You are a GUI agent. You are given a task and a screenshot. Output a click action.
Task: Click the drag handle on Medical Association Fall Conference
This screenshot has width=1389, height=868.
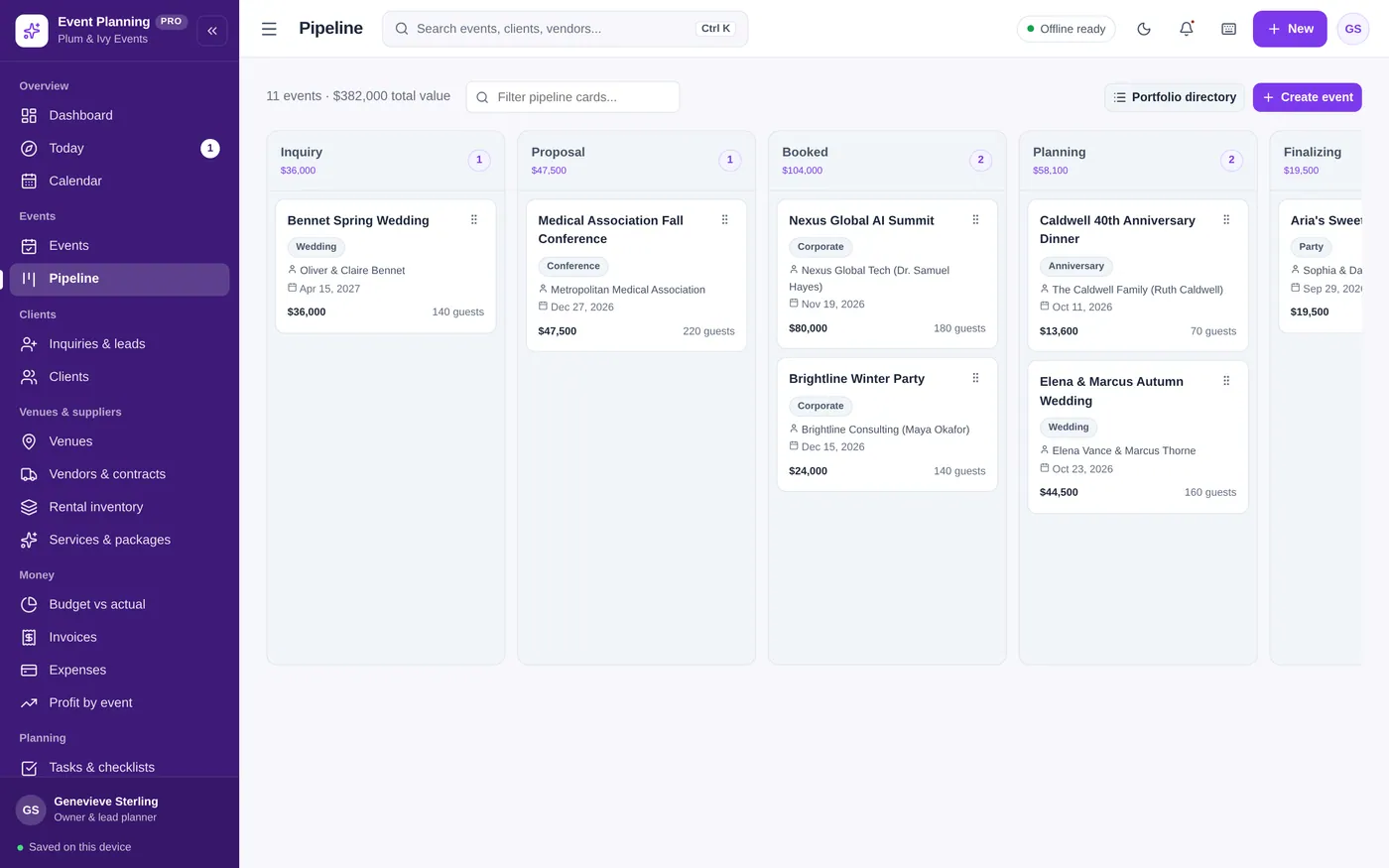tap(725, 220)
